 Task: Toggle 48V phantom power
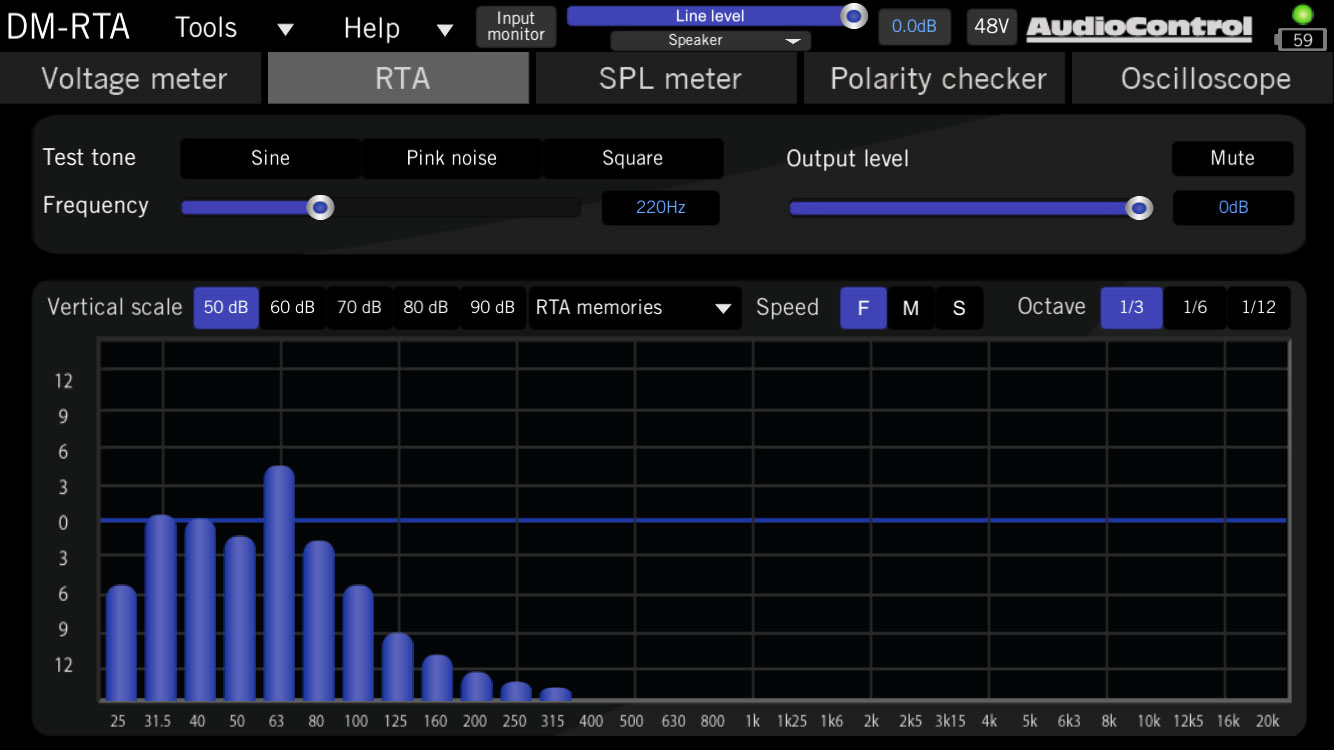991,26
